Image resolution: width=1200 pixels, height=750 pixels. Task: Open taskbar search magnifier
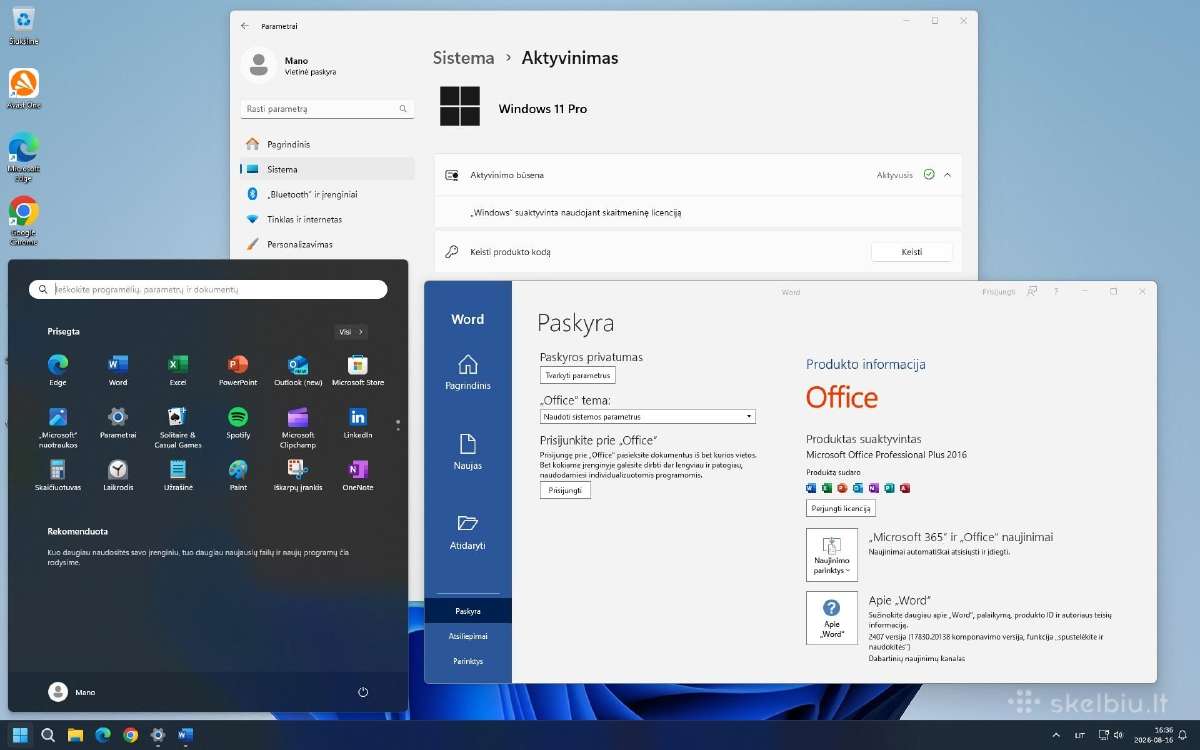tap(47, 735)
